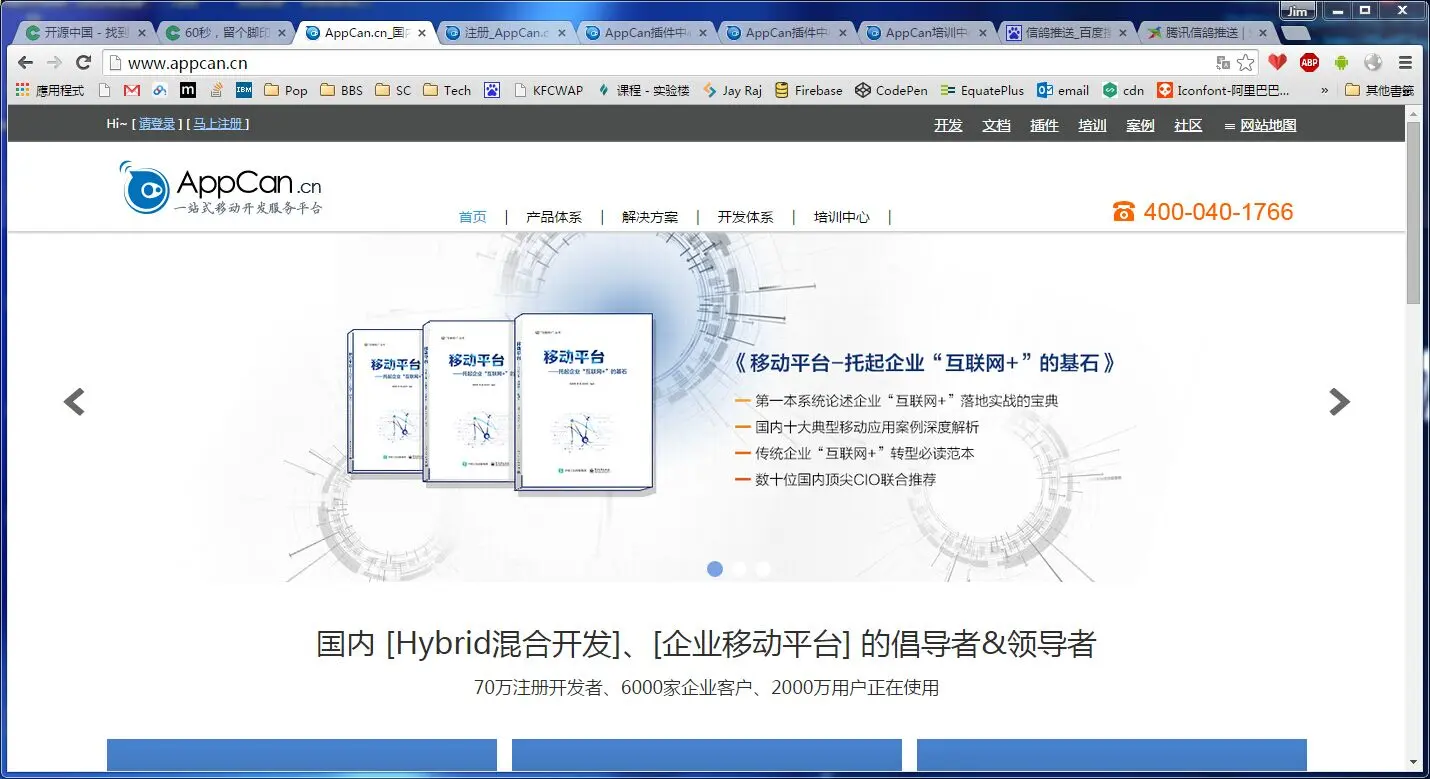Image resolution: width=1430 pixels, height=779 pixels.
Task: Show previous banner slide with left arrow
Action: coord(74,402)
